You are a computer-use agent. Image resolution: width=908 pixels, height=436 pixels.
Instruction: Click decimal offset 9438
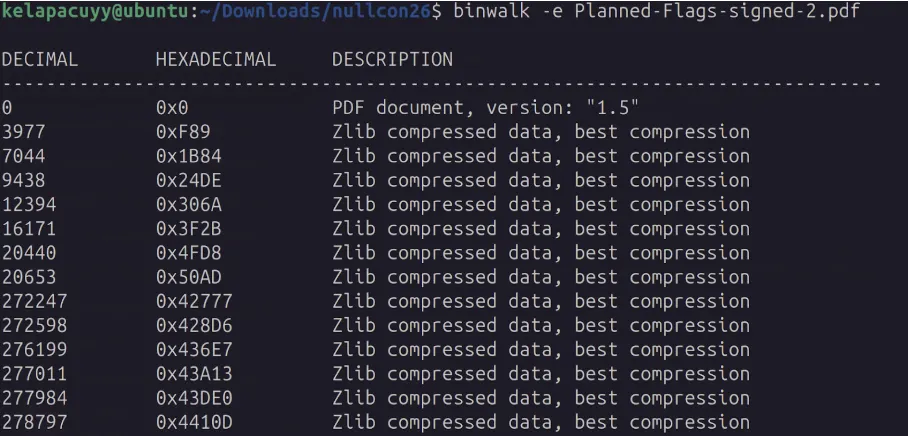pos(23,180)
